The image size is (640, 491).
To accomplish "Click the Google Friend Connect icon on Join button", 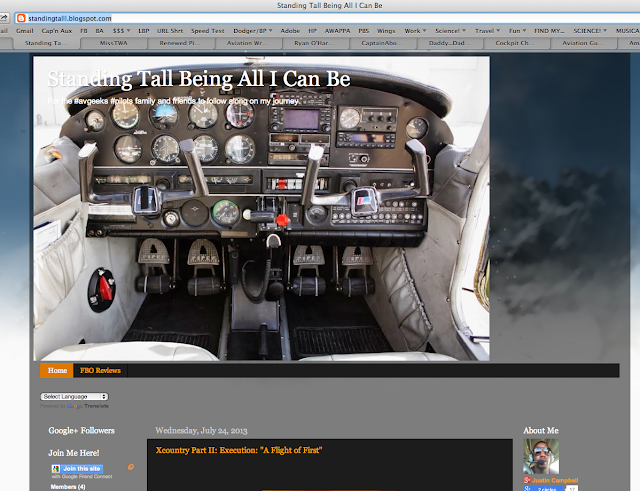I will point(56,469).
